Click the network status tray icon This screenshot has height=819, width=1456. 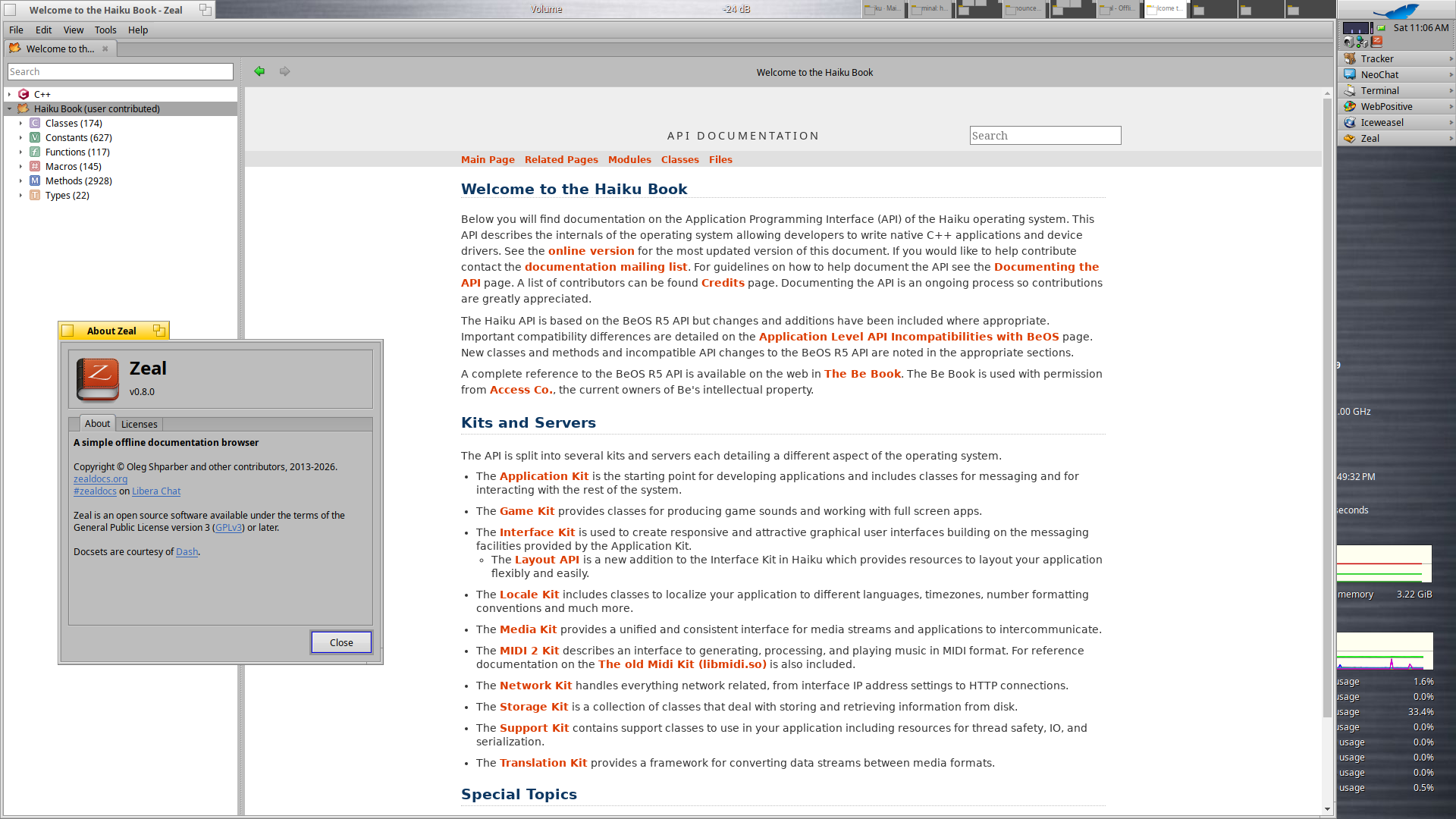click(1362, 42)
